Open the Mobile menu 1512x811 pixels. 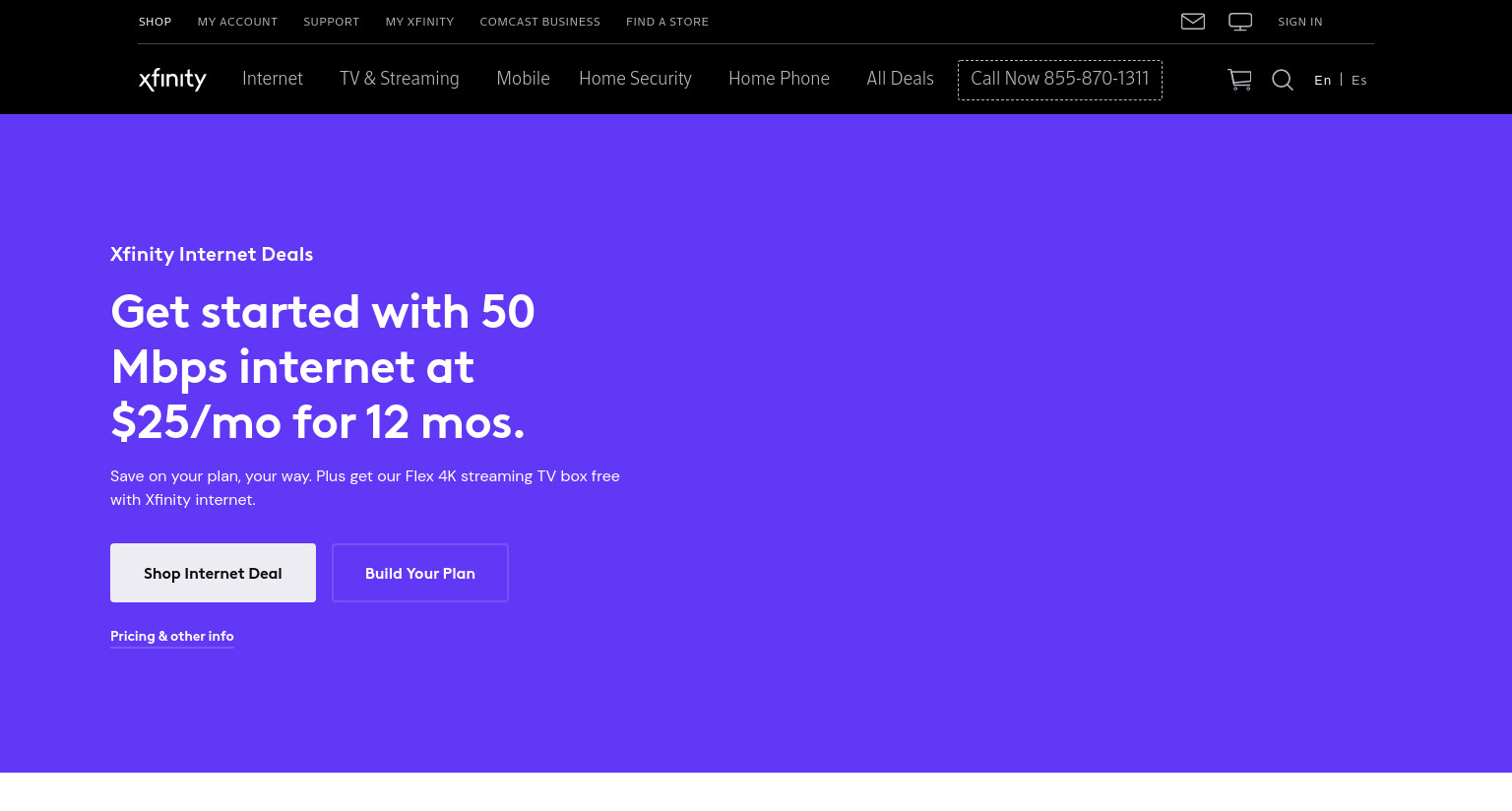tap(523, 79)
